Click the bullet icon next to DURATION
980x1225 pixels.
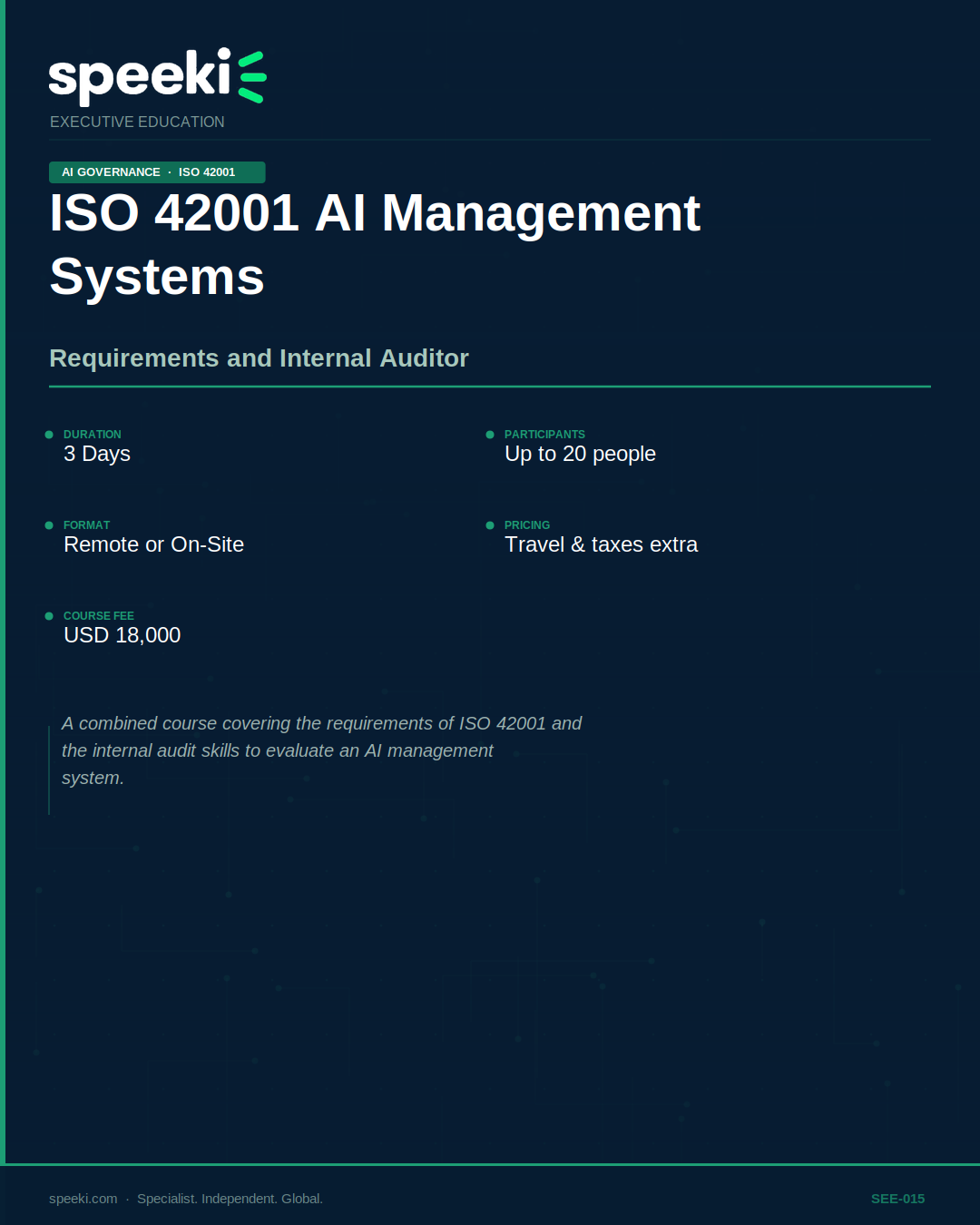pyautogui.click(x=49, y=436)
